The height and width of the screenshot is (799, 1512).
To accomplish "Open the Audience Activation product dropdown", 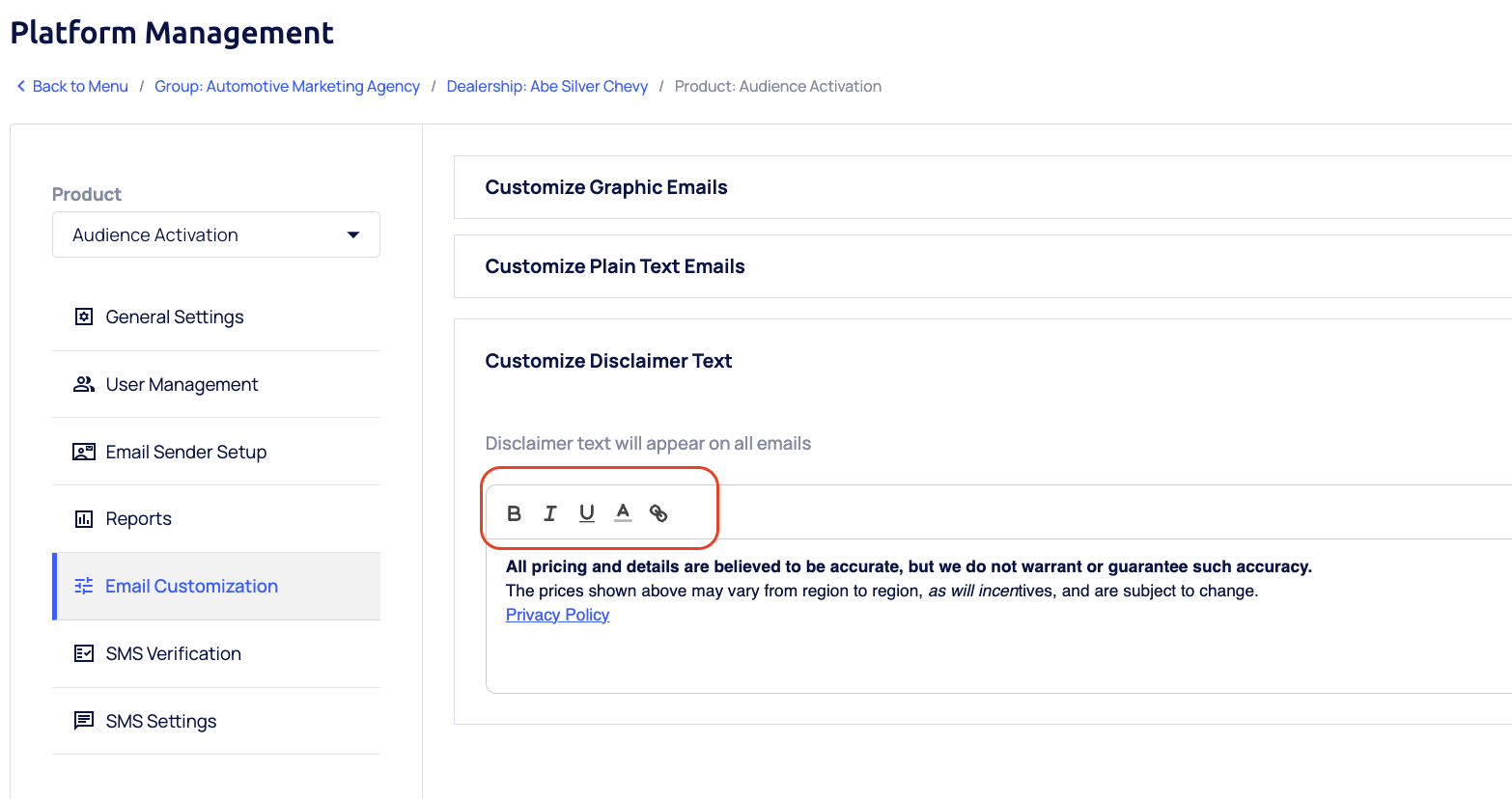I will coord(215,234).
